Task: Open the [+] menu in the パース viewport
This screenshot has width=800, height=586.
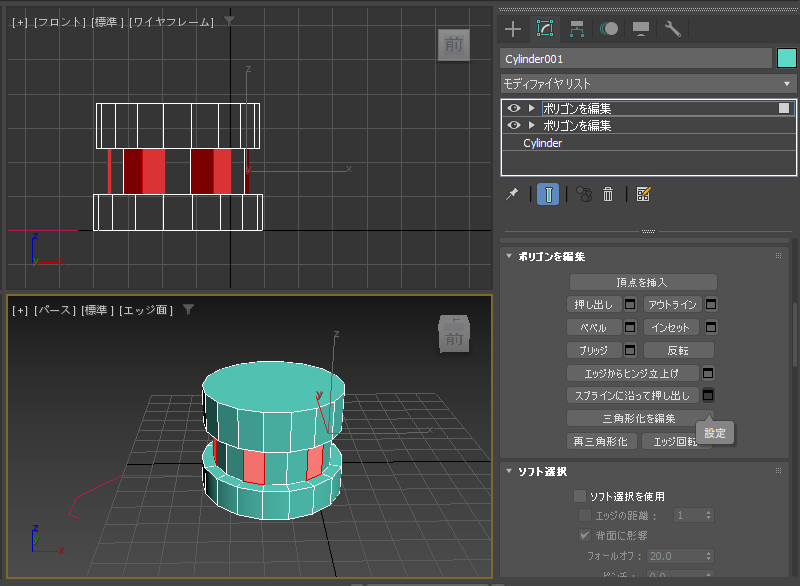Action: [x=20, y=310]
